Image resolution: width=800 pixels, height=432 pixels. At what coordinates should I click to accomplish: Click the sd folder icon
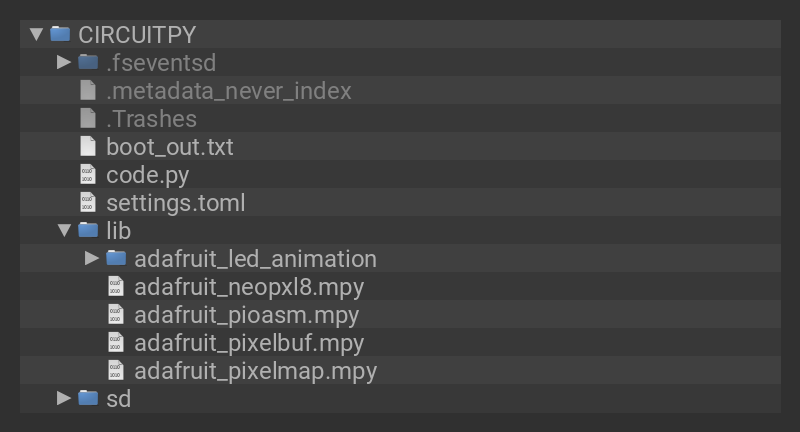tap(88, 398)
